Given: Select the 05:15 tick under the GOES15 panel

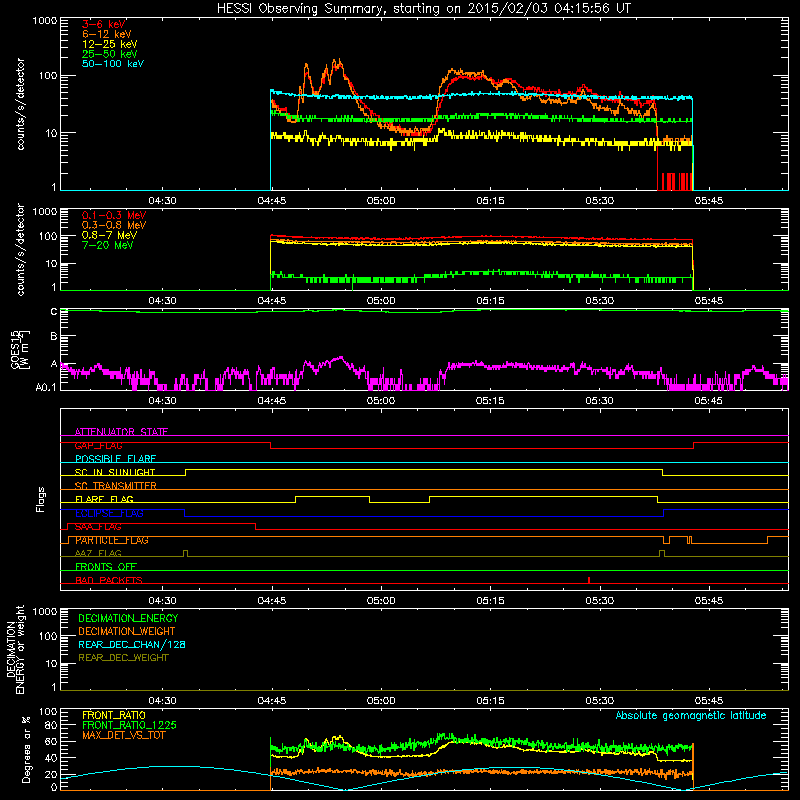Looking at the screenshot, I should tap(490, 401).
